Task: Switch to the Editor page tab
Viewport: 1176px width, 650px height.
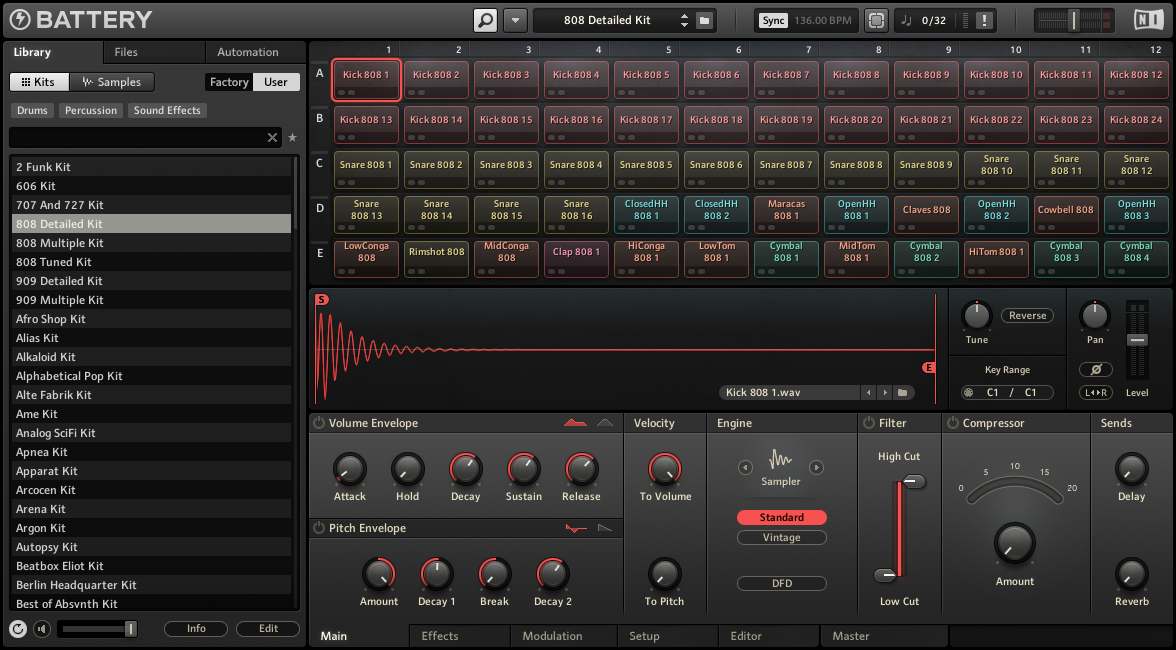Action: coord(769,636)
